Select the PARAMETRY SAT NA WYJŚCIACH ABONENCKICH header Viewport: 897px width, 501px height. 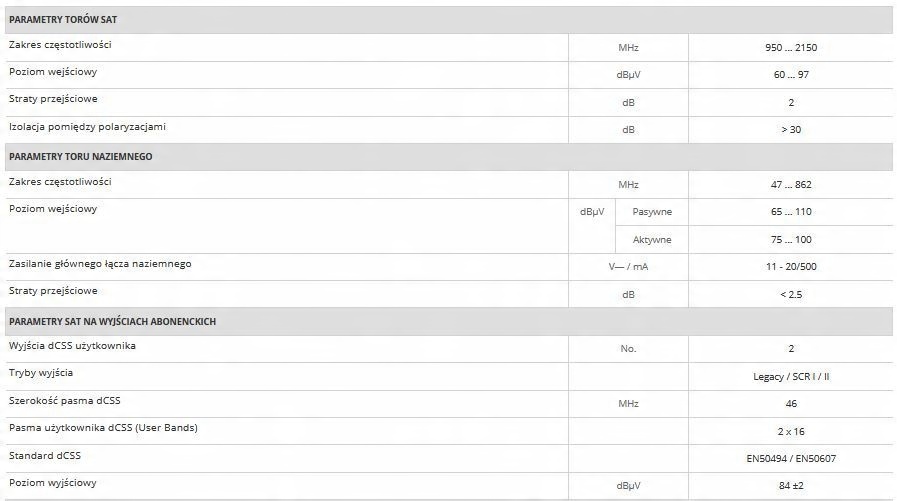click(x=112, y=321)
